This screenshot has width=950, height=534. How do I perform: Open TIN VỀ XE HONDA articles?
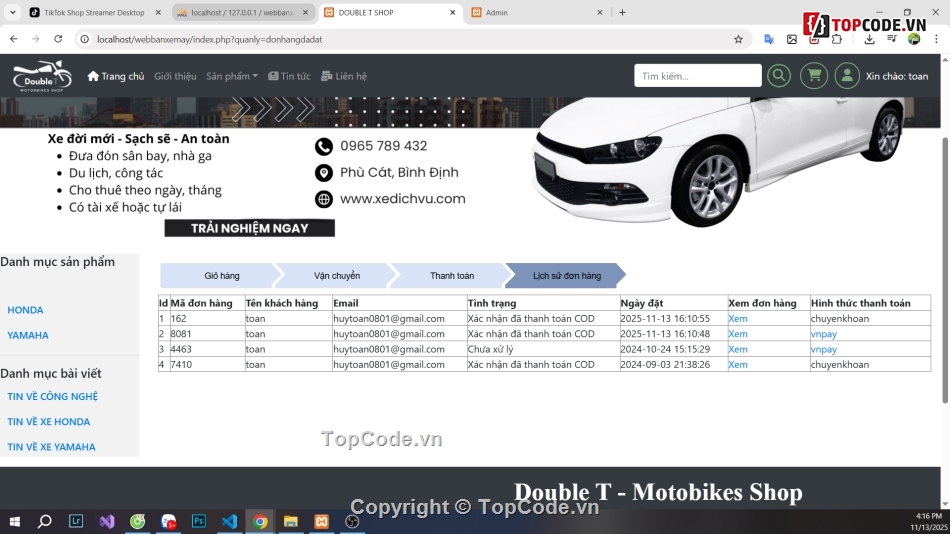click(x=48, y=422)
